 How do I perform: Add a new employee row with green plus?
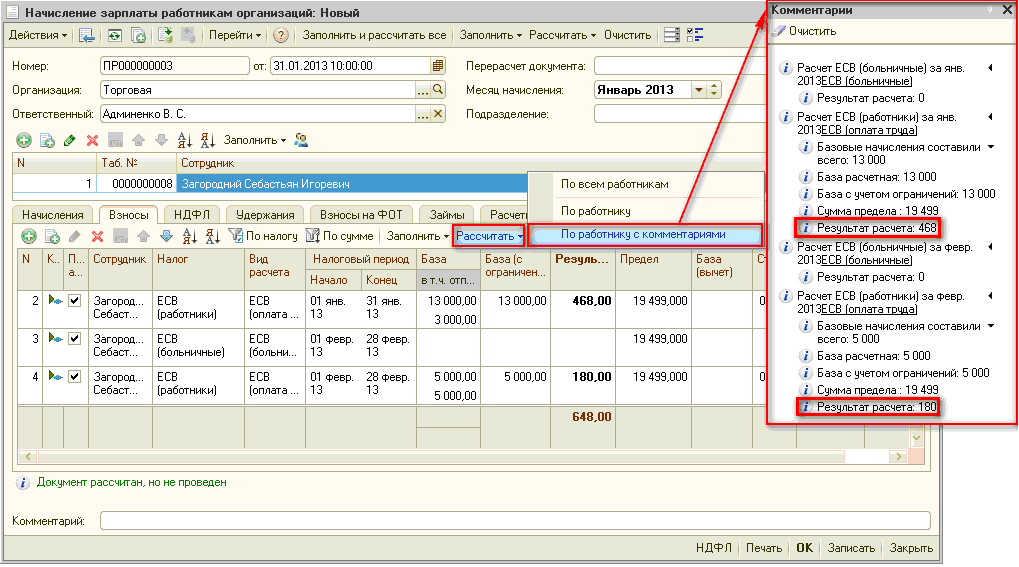[x=24, y=140]
